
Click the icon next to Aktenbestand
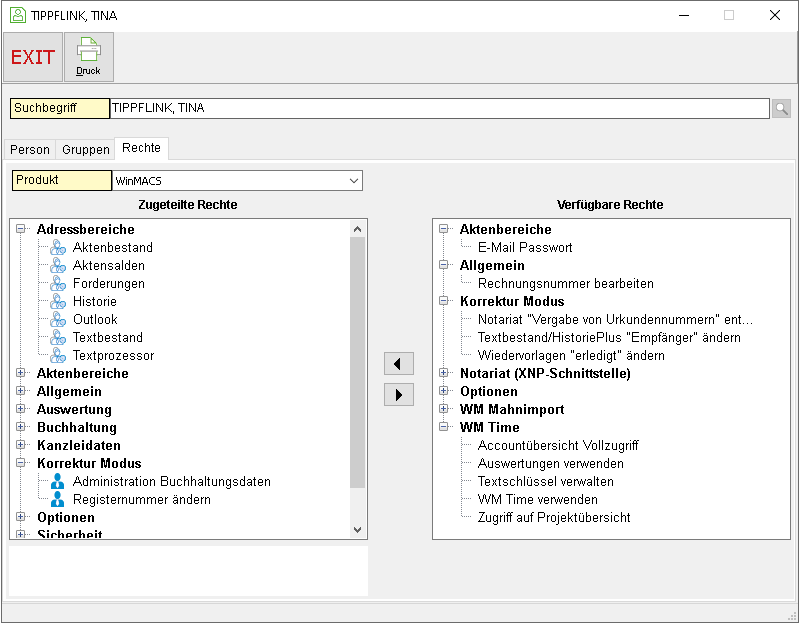click(58, 247)
